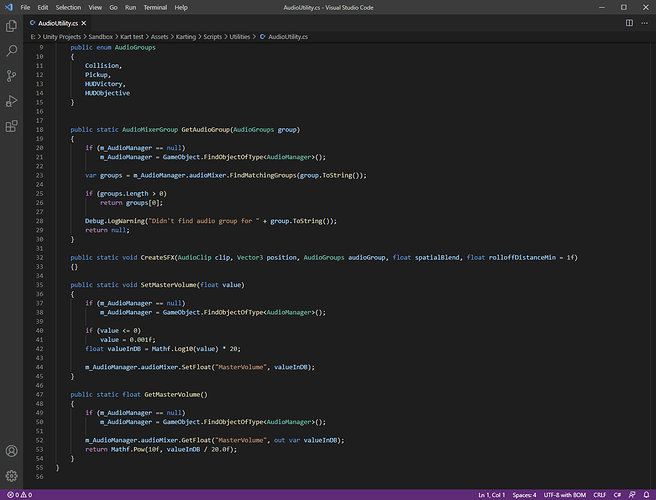Open the Manage gear icon
Viewport: 656px width, 500px height.
[11, 476]
